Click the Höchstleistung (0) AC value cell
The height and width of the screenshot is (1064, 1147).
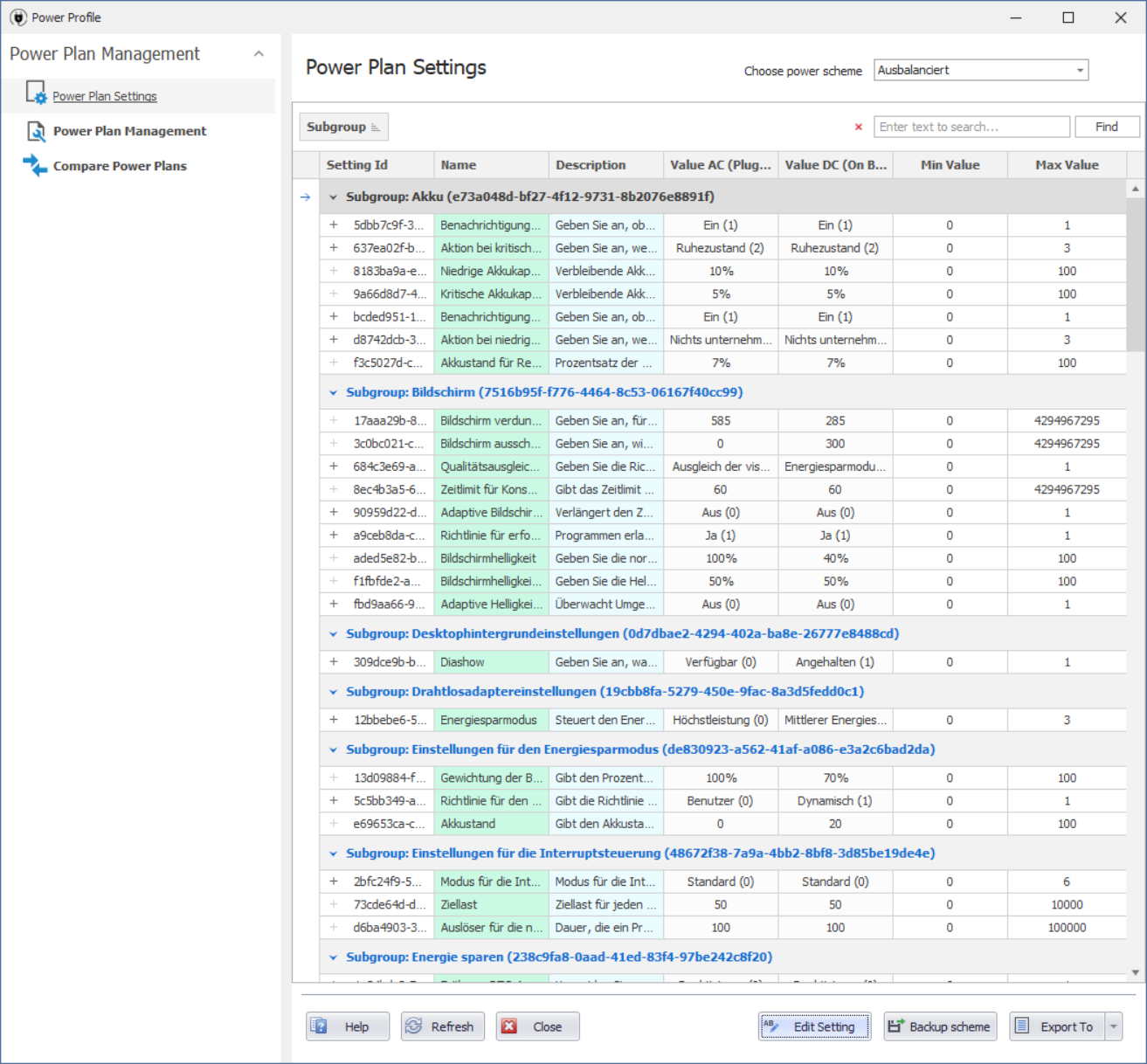(721, 720)
